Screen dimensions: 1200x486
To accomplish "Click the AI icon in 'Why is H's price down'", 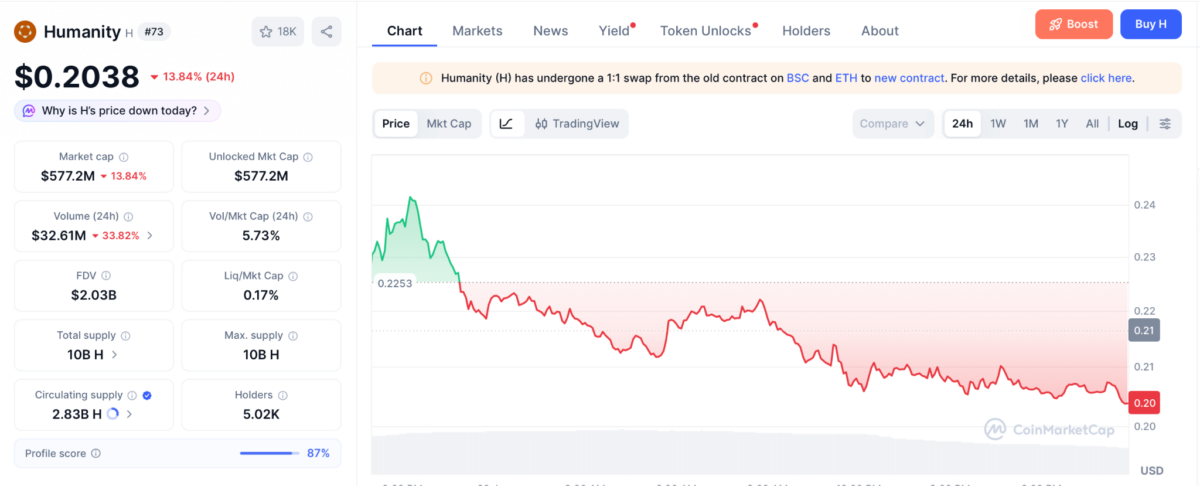I will (29, 111).
